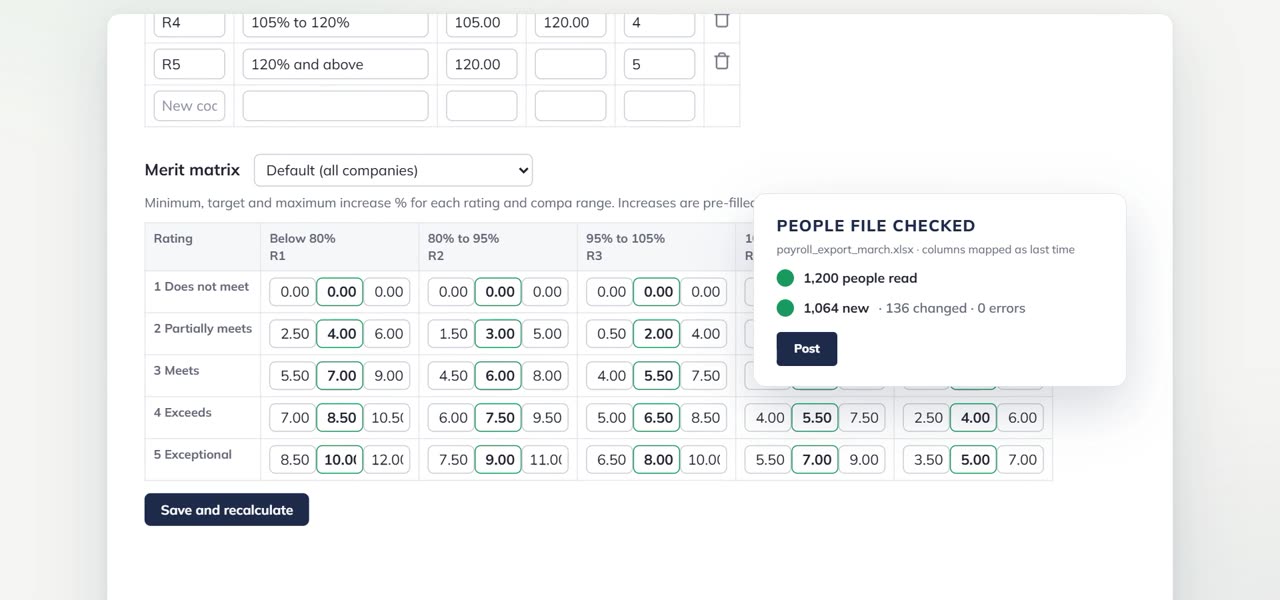Click '3 Meets' rating row label
Image resolution: width=1280 pixels, height=600 pixels.
coord(177,370)
